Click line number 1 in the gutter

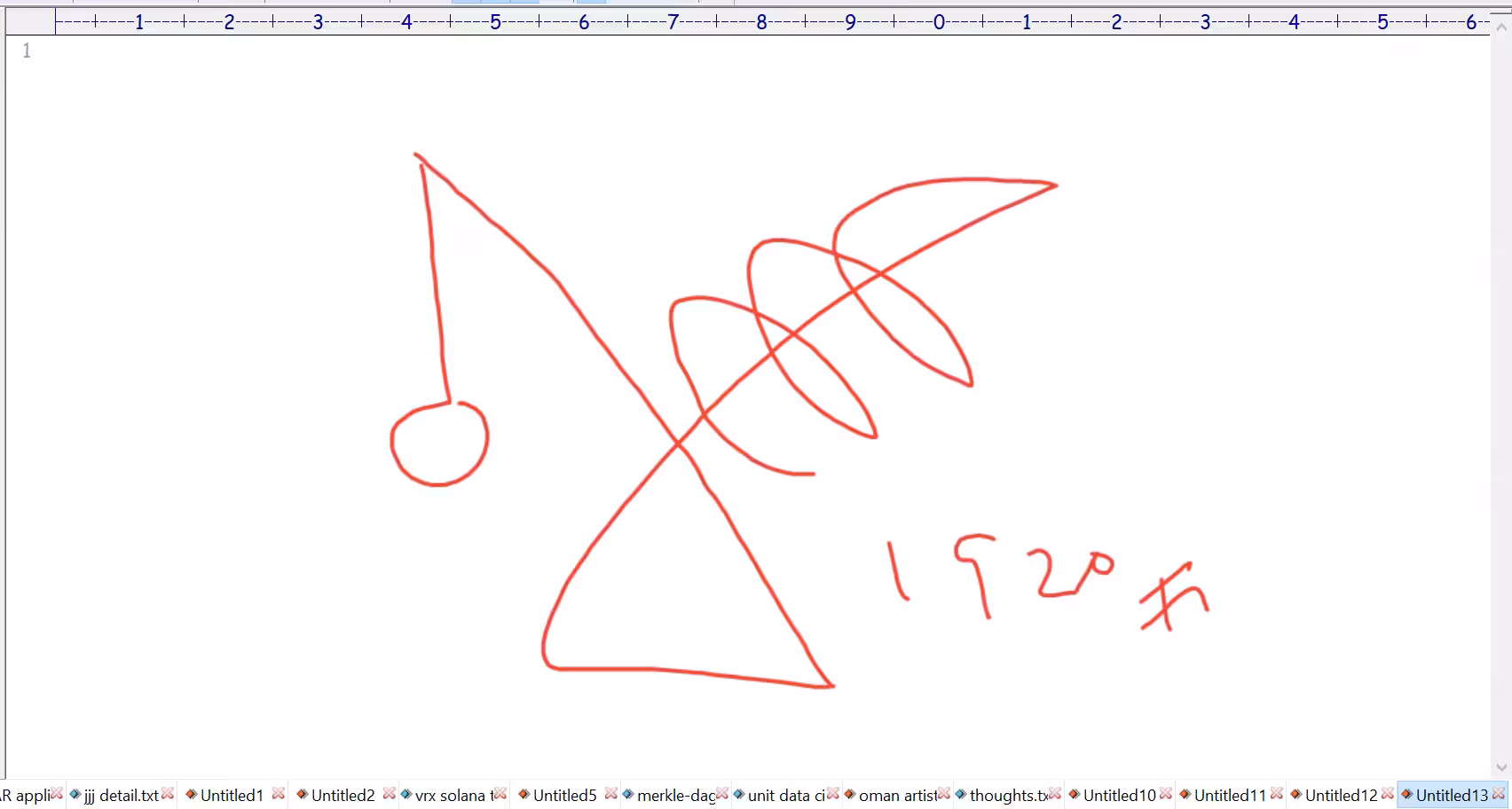click(x=27, y=51)
